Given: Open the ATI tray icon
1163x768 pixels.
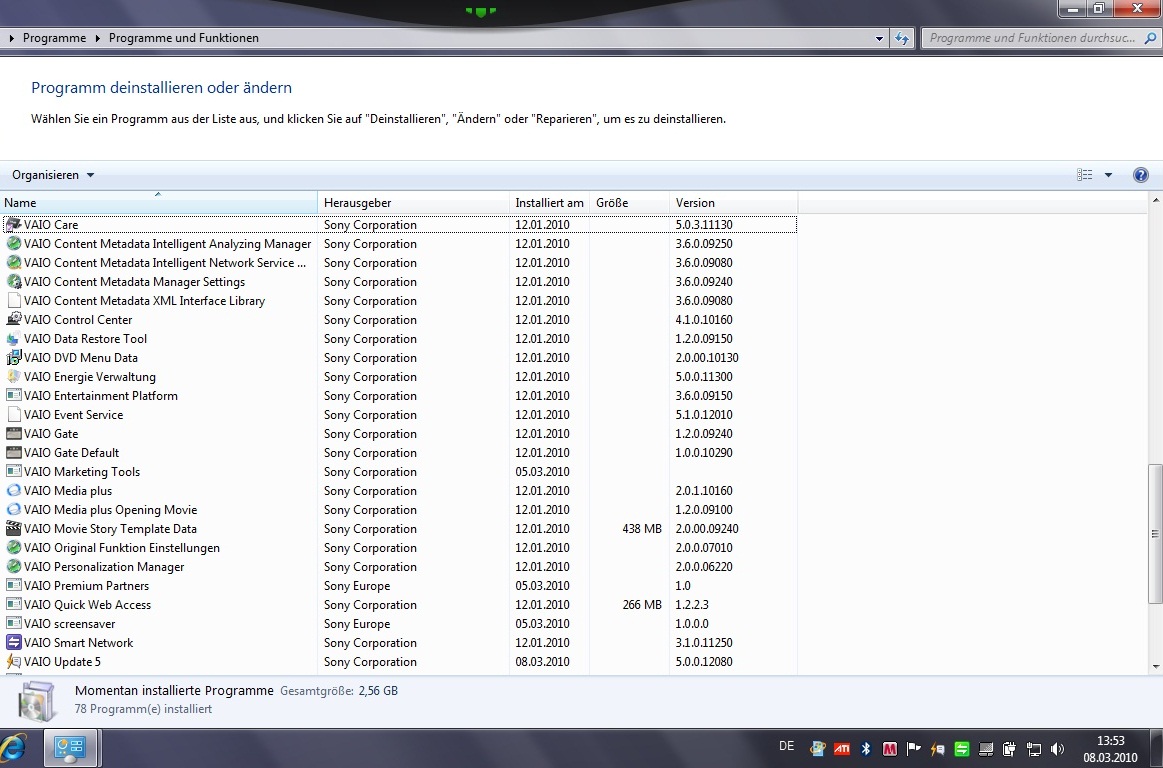Looking at the screenshot, I should coord(841,749).
